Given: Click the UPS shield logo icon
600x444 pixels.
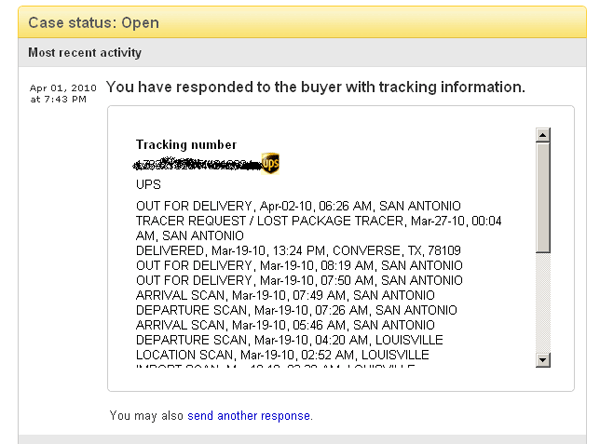Looking at the screenshot, I should [x=270, y=163].
